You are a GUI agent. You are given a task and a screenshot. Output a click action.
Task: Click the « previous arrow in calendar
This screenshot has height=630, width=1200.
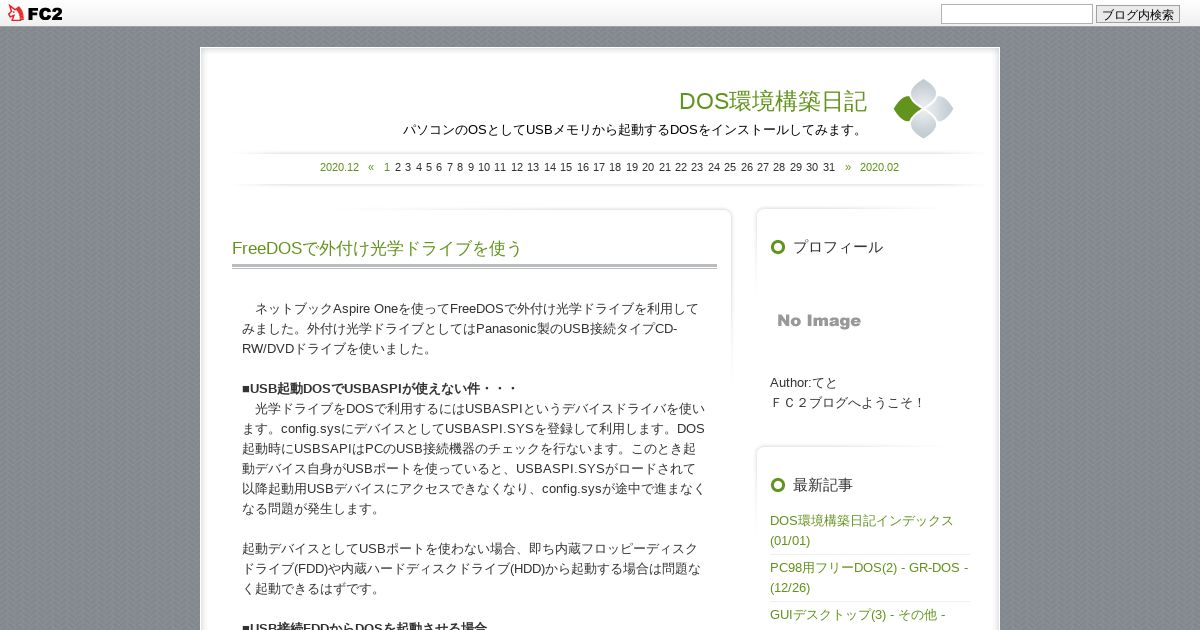point(371,167)
